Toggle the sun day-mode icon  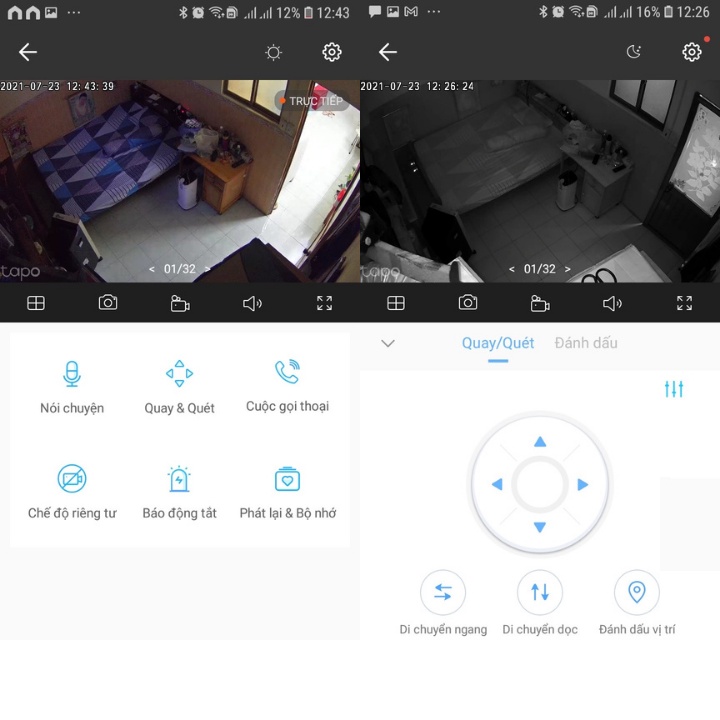[x=273, y=52]
